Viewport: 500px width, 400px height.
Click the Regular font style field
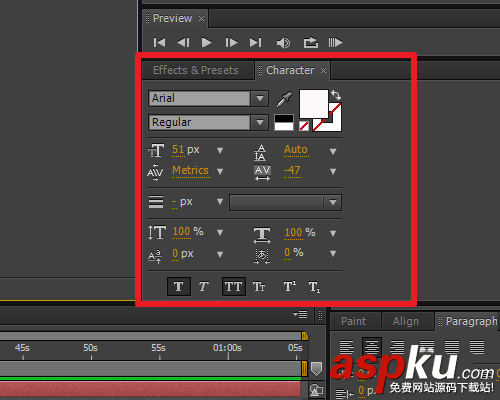click(199, 122)
